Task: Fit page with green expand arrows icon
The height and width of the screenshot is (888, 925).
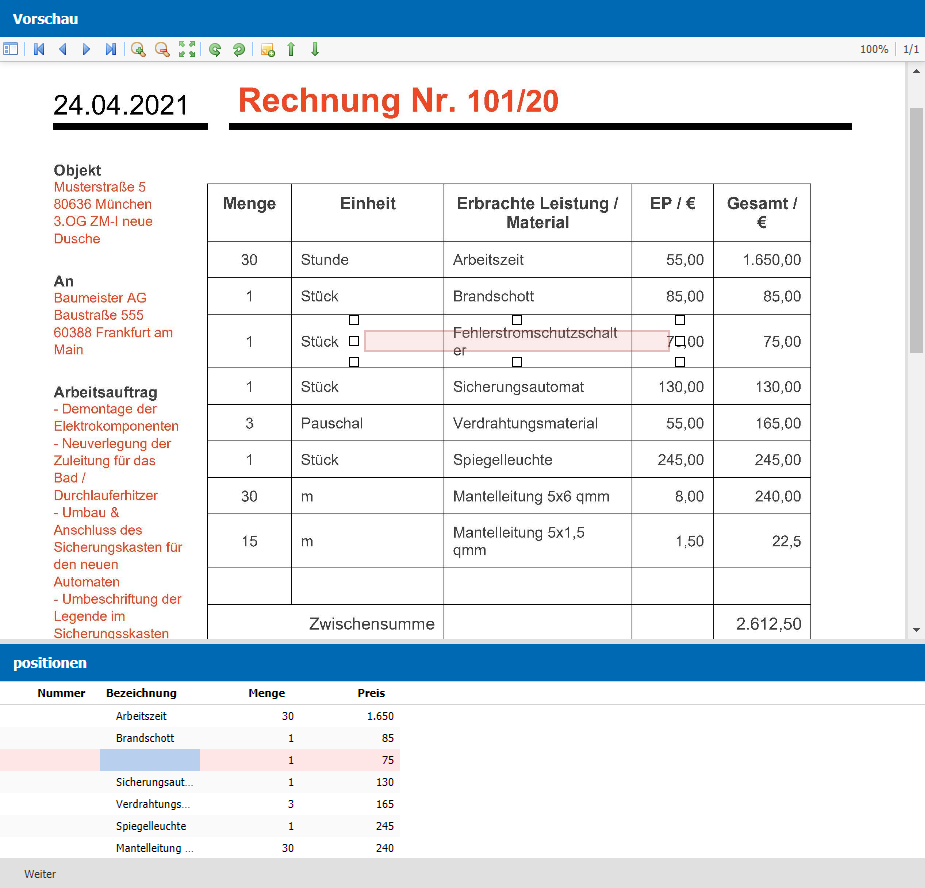Action: pyautogui.click(x=187, y=50)
